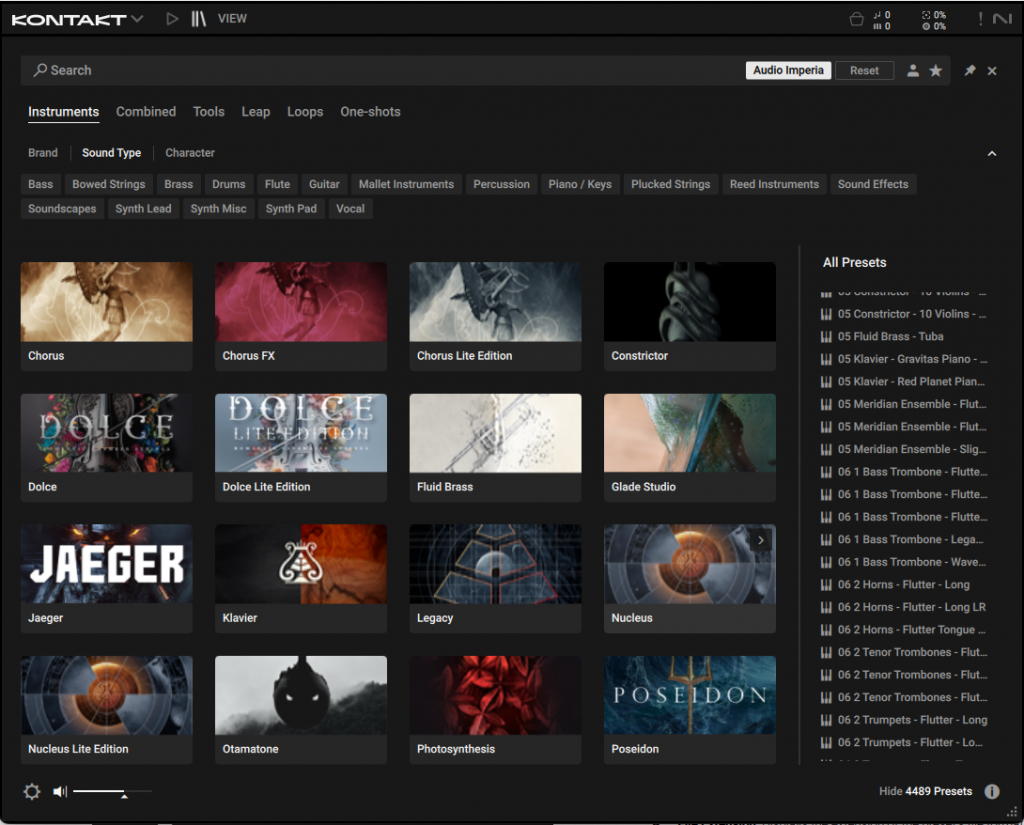Click the exclamation alert icon in the header
The image size is (1024, 825).
click(x=980, y=19)
